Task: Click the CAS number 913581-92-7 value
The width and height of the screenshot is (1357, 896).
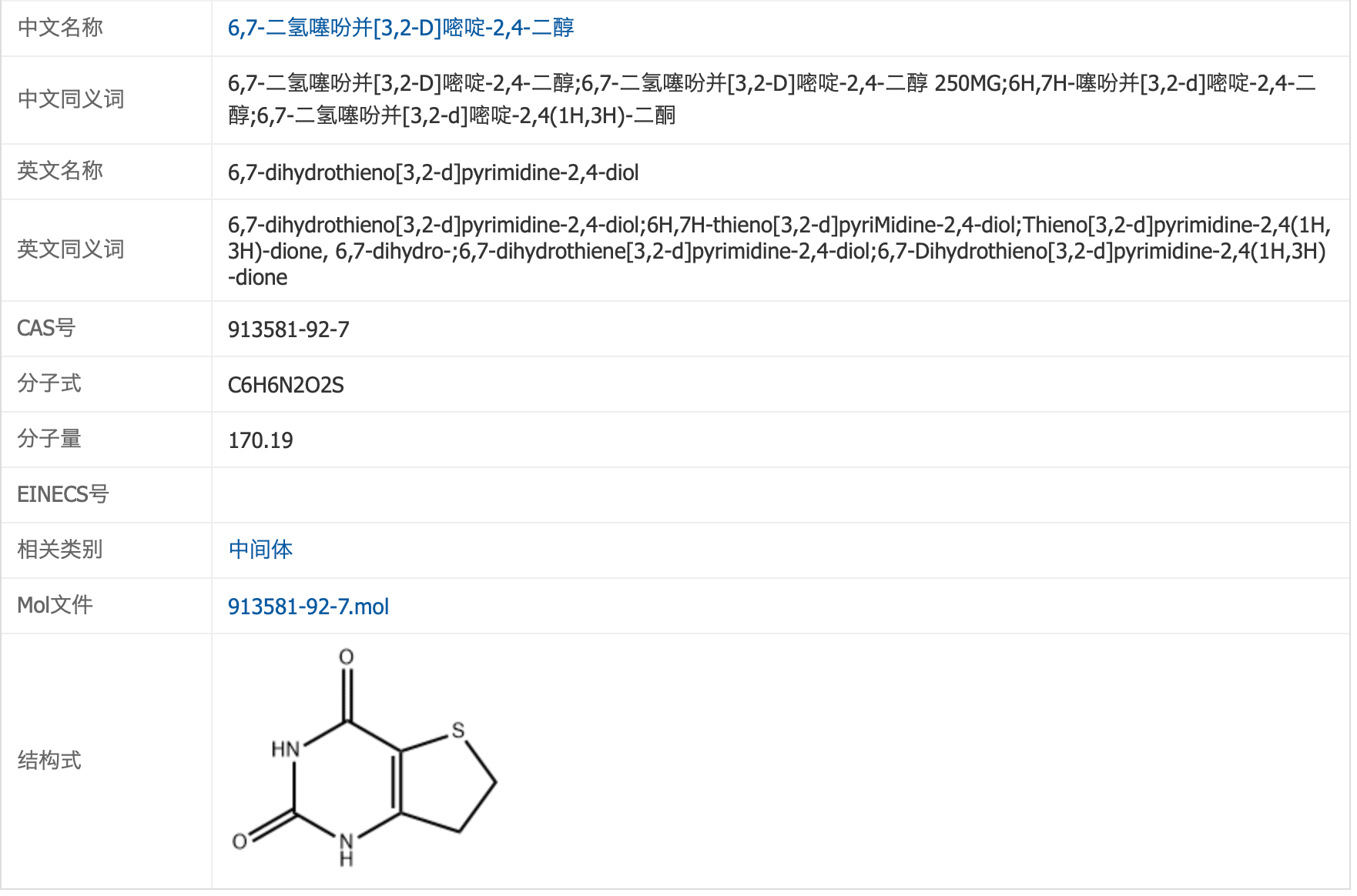Action: point(288,329)
